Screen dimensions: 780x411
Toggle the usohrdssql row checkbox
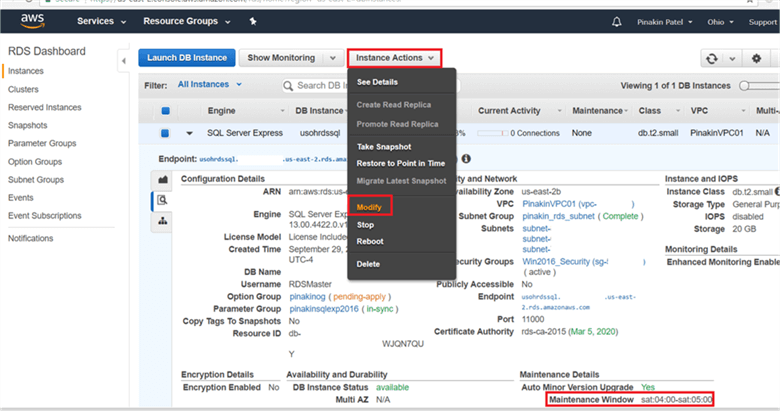[x=165, y=133]
